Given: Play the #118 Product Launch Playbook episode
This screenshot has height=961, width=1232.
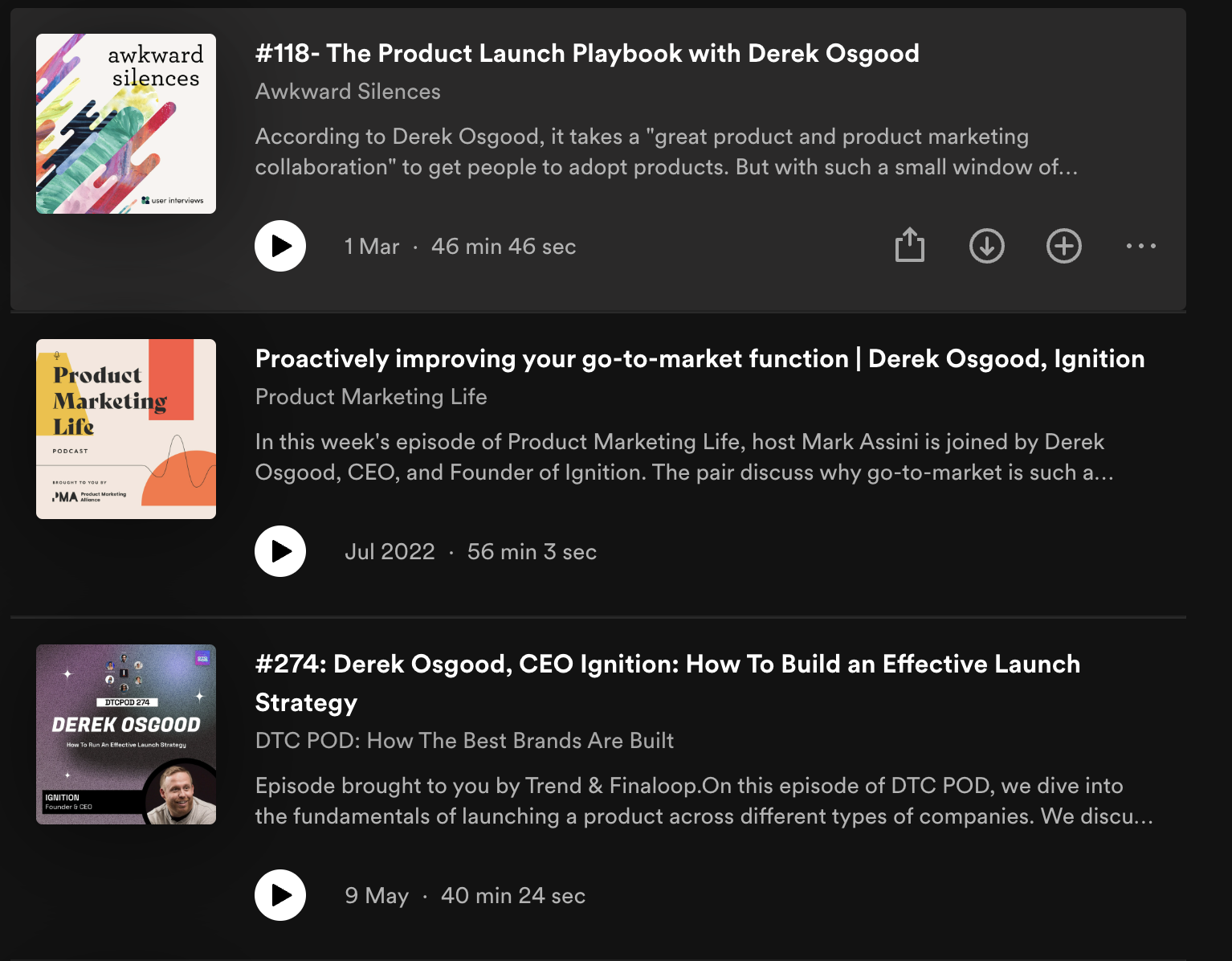Looking at the screenshot, I should pos(280,246).
